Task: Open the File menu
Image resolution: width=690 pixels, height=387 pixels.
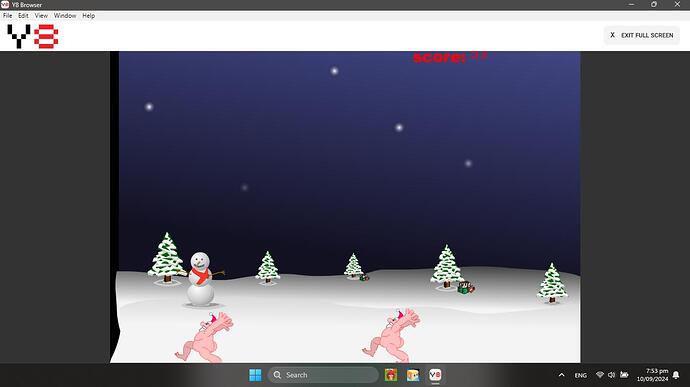Action: pyautogui.click(x=7, y=15)
